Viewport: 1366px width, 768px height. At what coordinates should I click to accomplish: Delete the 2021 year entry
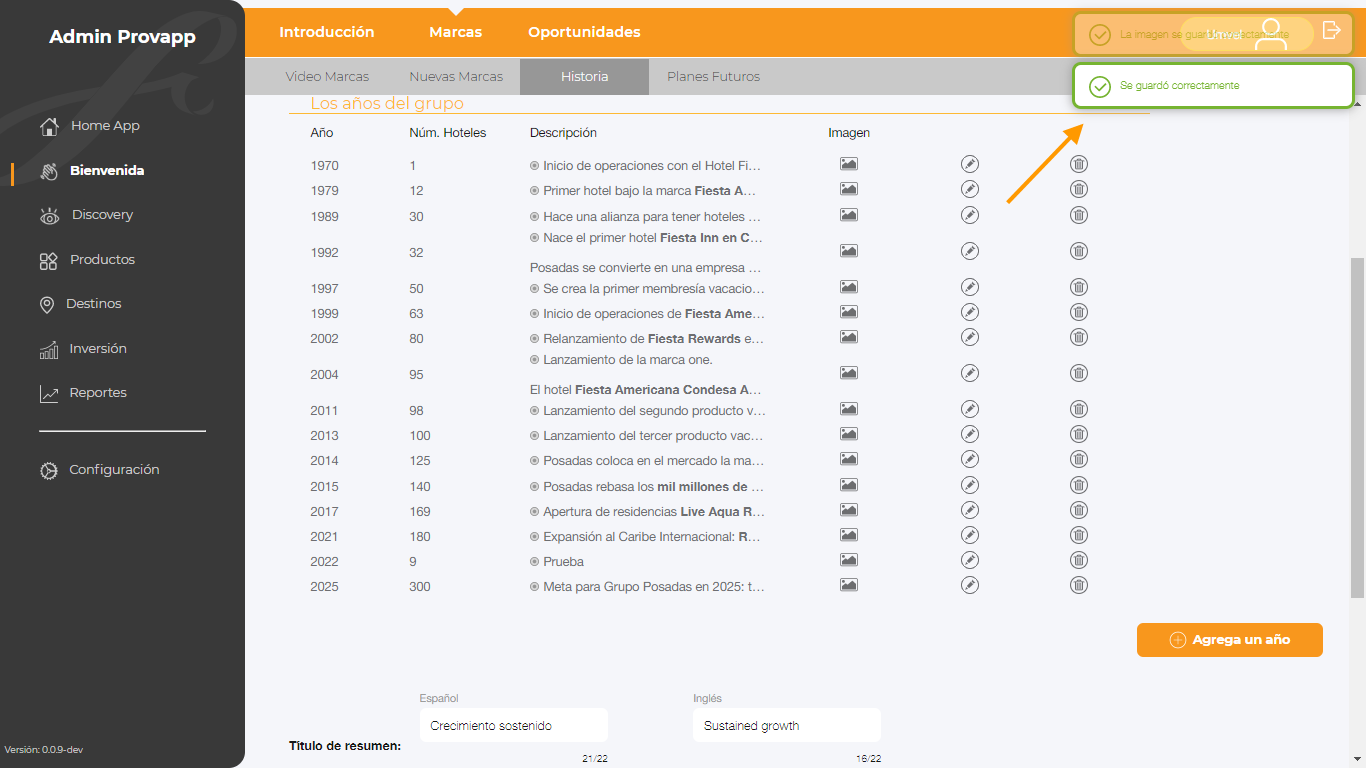point(1079,535)
